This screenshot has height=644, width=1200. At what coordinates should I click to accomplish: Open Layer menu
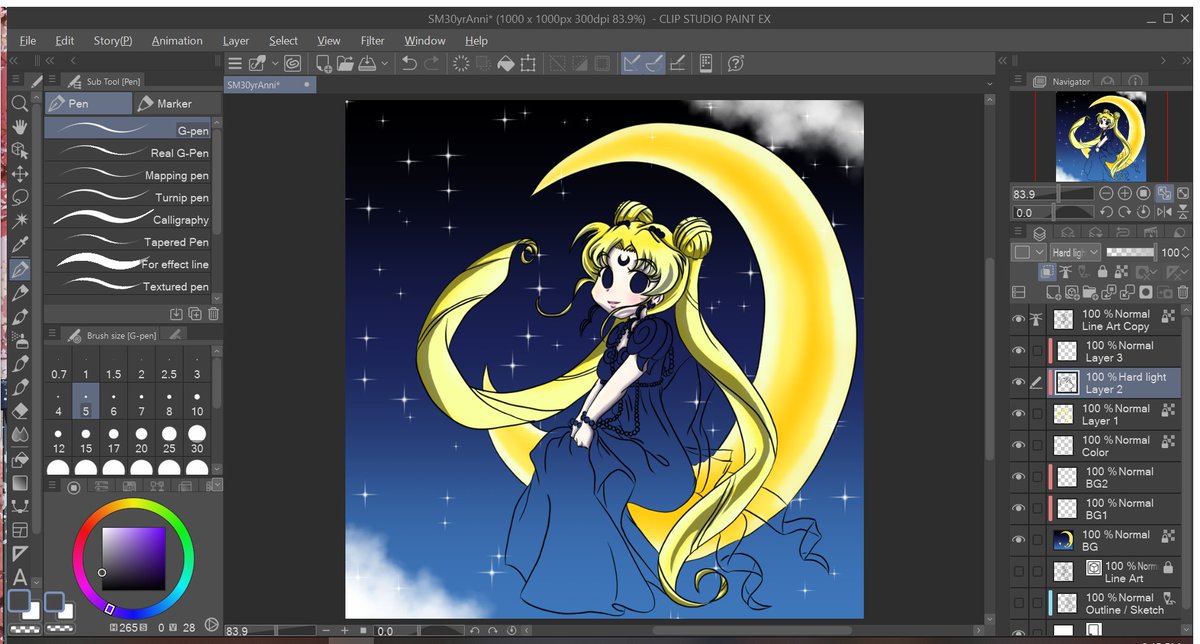(236, 41)
